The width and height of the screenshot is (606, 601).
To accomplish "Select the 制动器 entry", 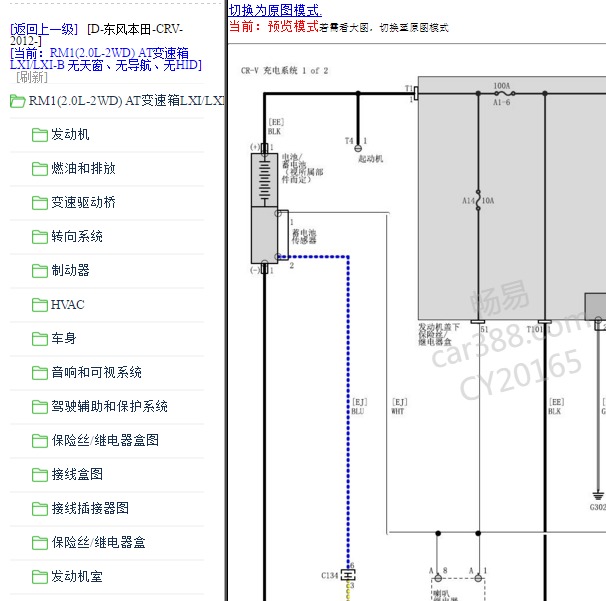I will click(70, 271).
